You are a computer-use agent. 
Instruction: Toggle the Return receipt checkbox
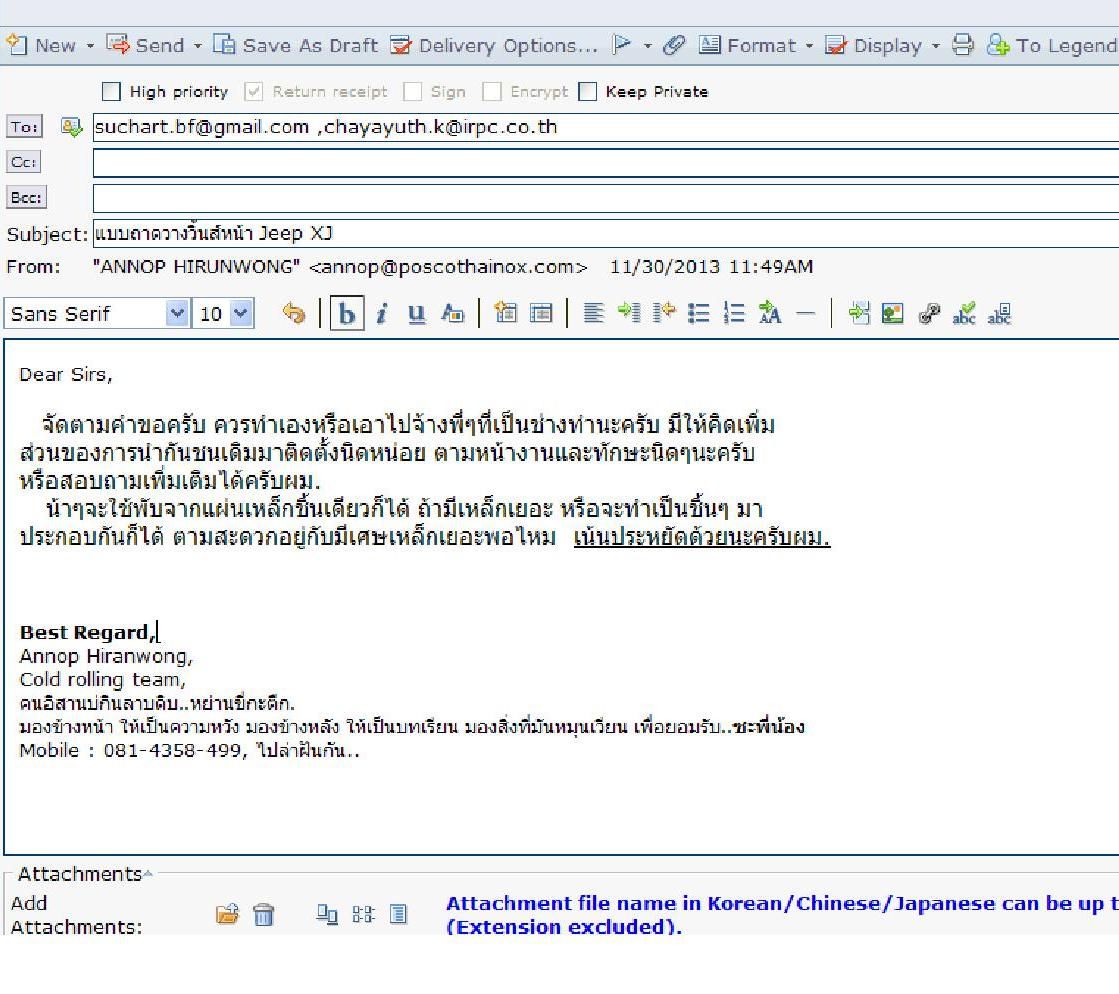click(x=255, y=92)
